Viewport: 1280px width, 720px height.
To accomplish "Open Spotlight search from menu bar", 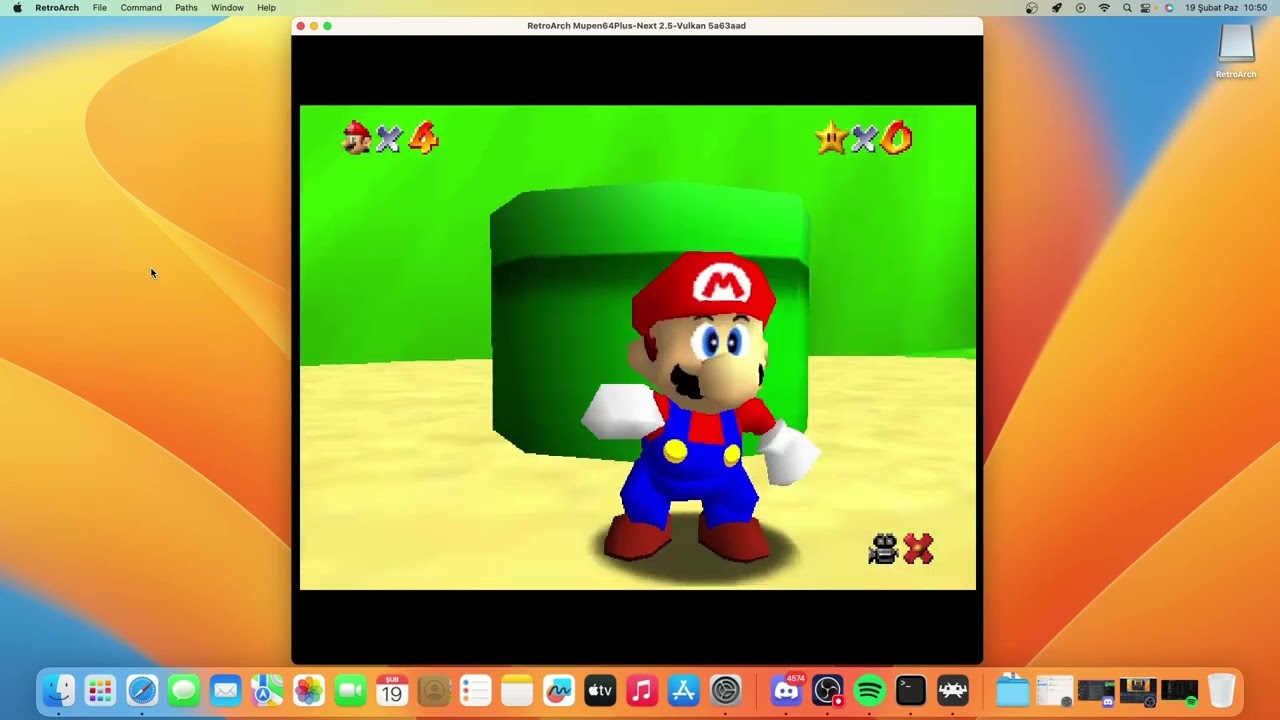I will 1127,8.
